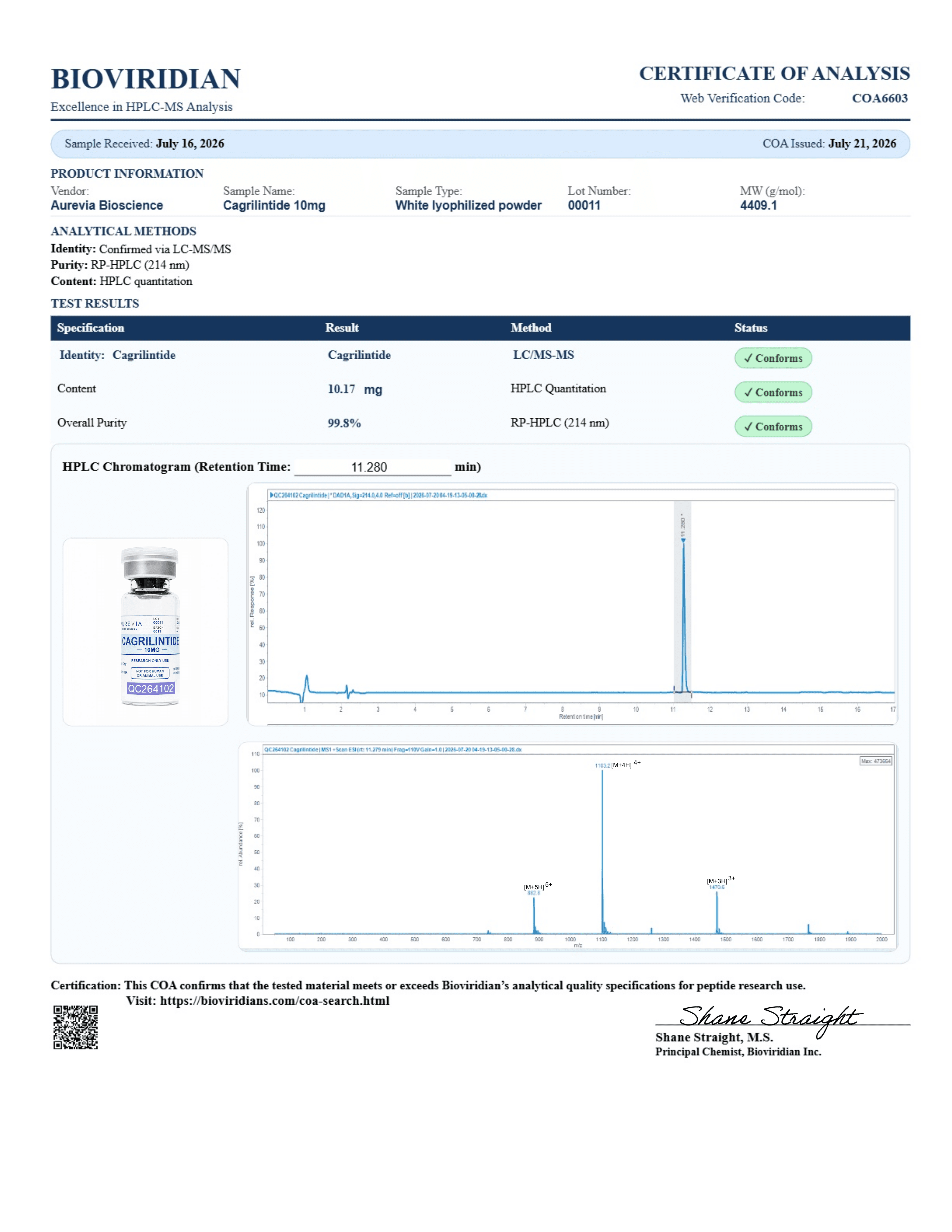The height and width of the screenshot is (1232, 952).
Task: Select the content result 10.17 mg
Action: [x=355, y=389]
